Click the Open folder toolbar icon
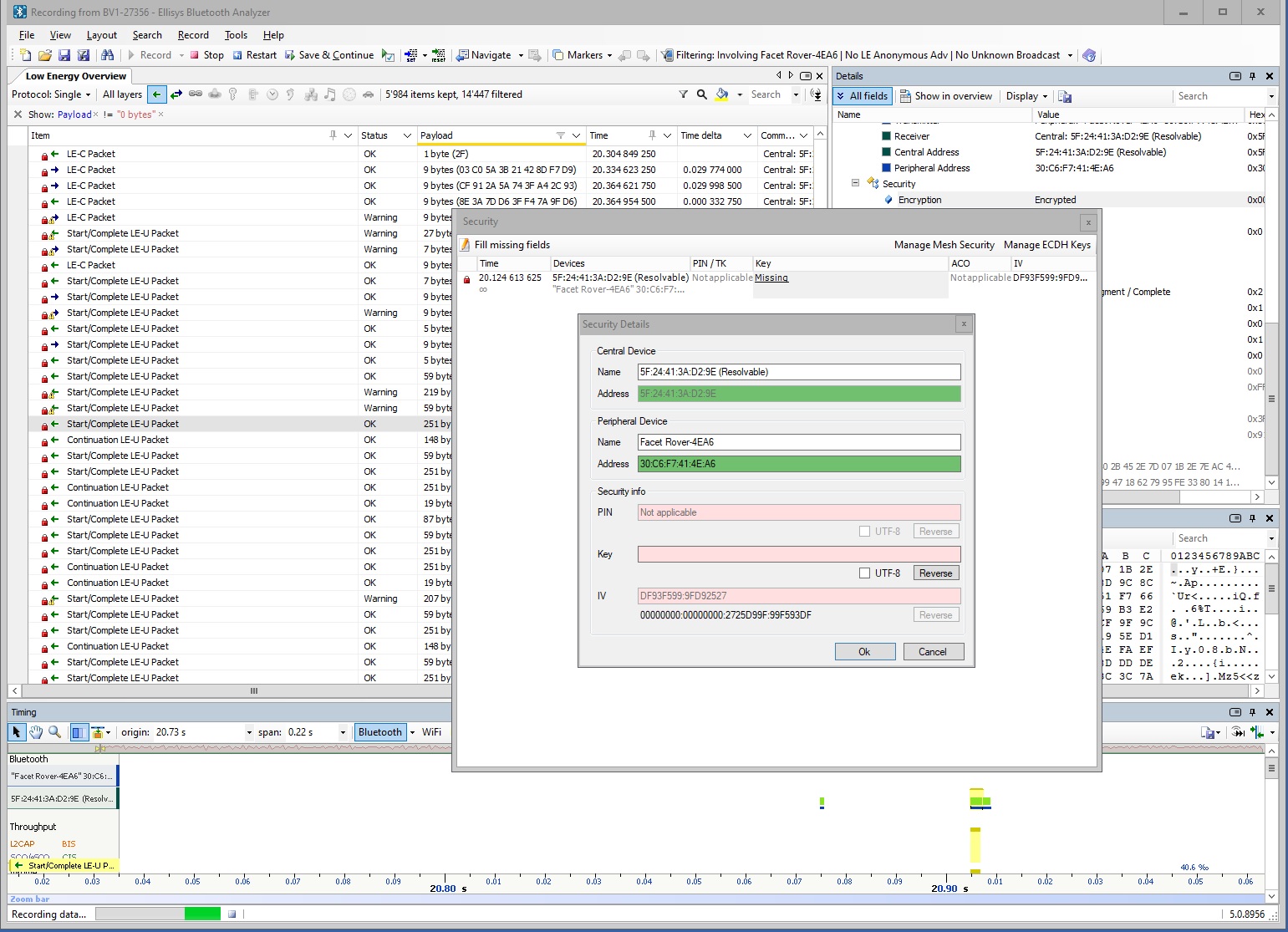Image resolution: width=1288 pixels, height=932 pixels. tap(44, 55)
